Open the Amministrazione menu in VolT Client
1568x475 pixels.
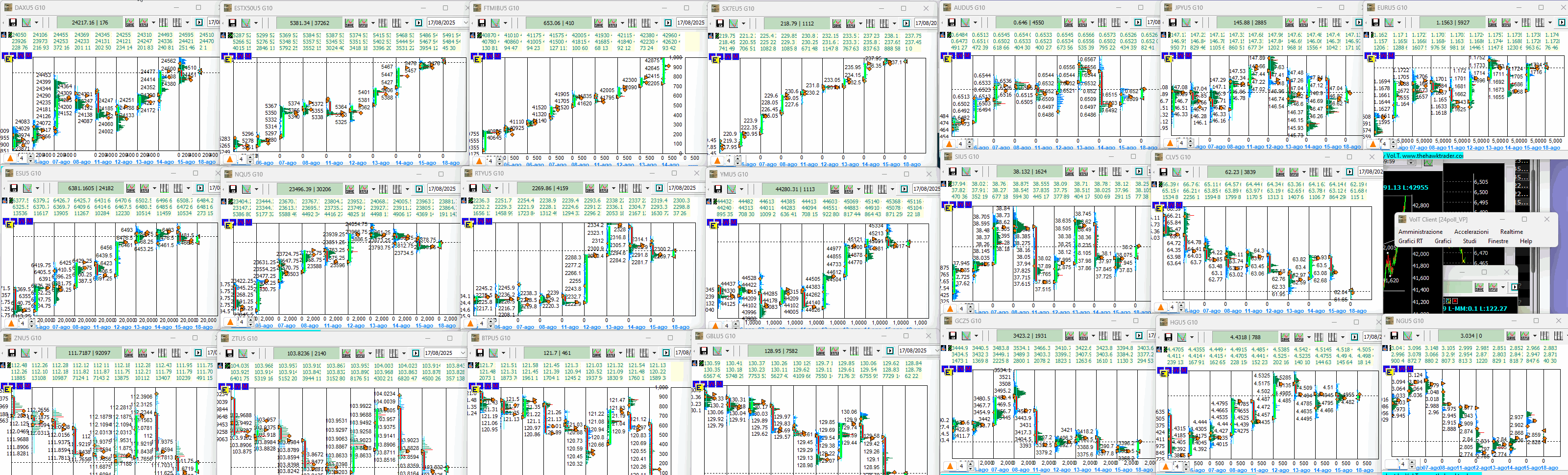(x=1420, y=231)
